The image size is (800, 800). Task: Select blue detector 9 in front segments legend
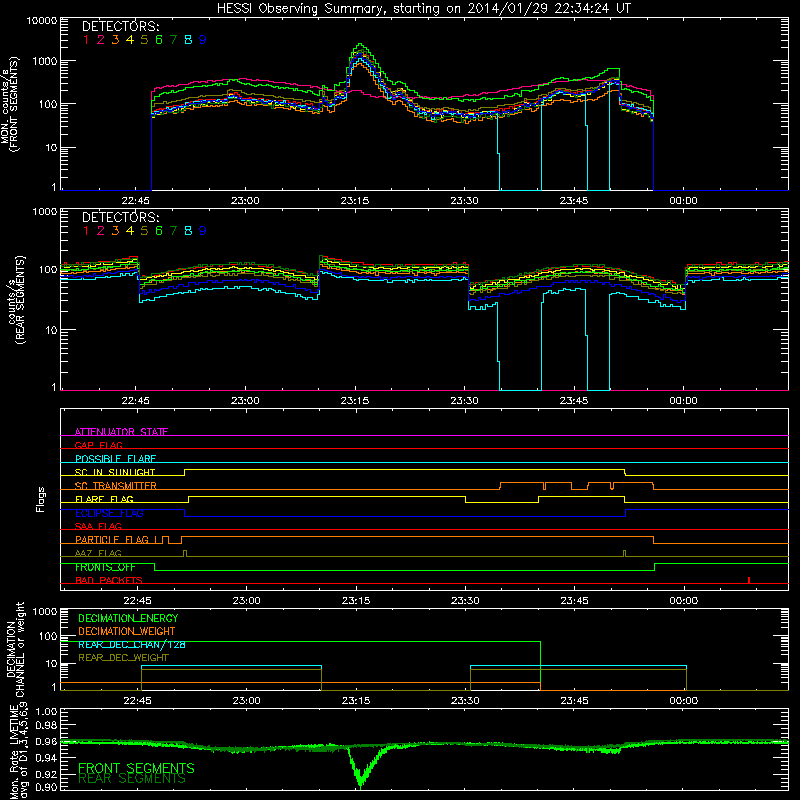203,40
